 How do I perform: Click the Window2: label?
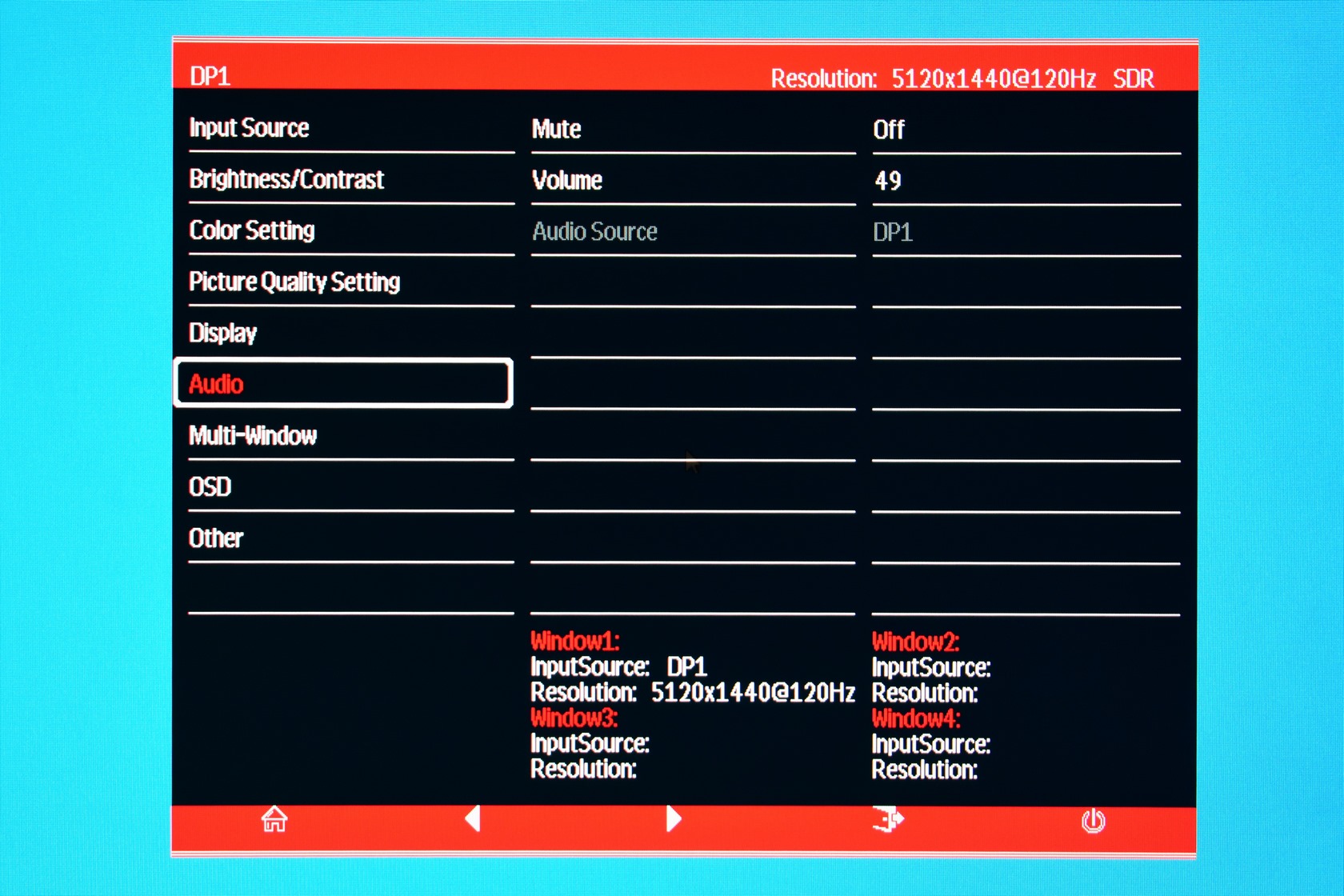(916, 642)
